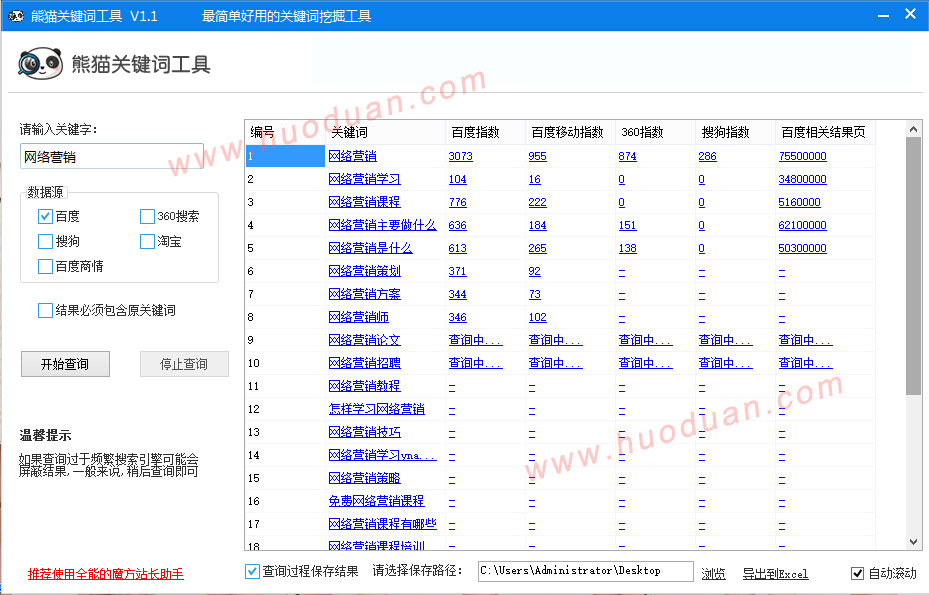The width and height of the screenshot is (929, 595).
Task: Open keyword link 网络营销策划
Action: 364,271
